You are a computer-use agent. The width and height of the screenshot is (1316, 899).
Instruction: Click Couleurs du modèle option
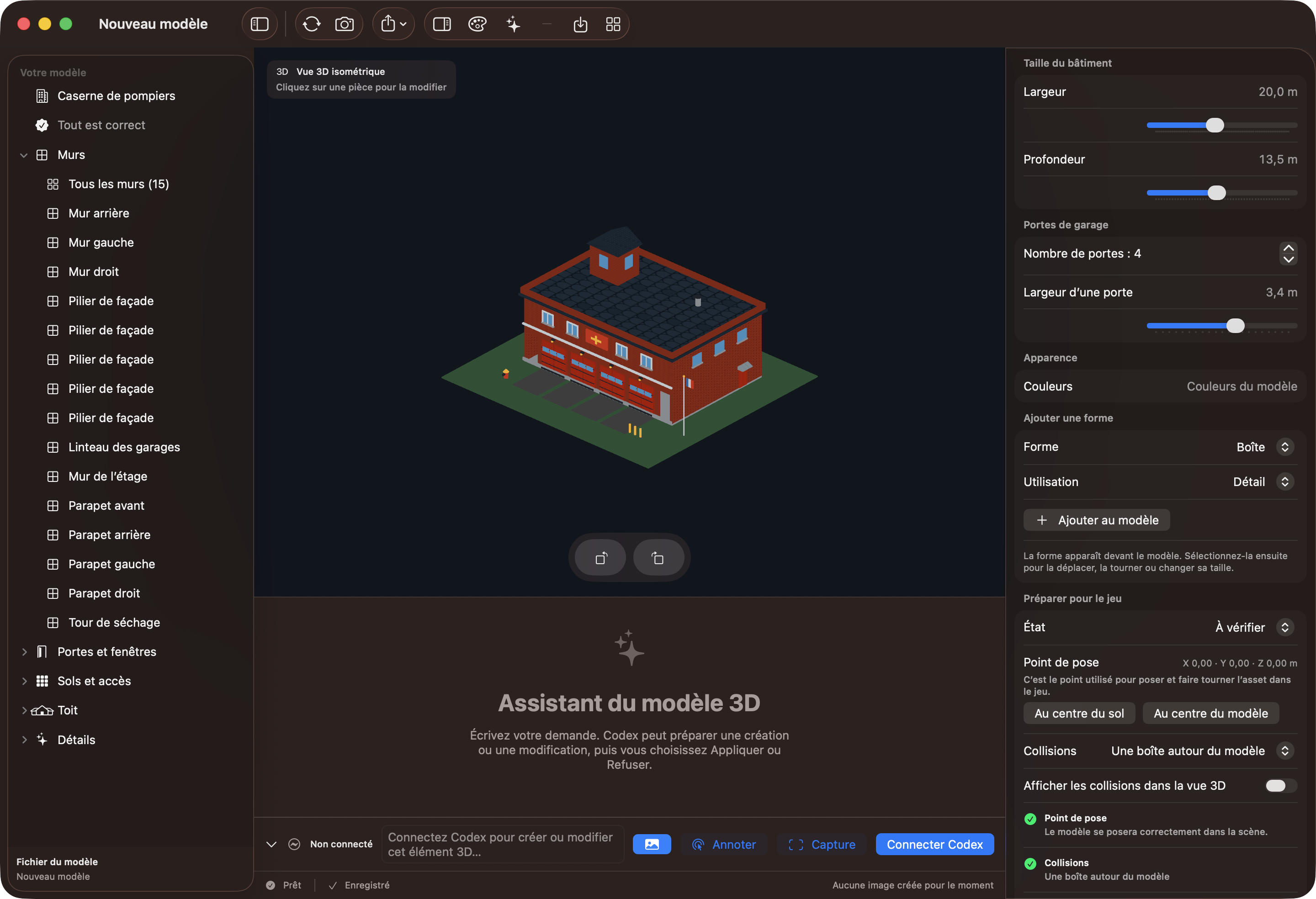coord(1242,386)
